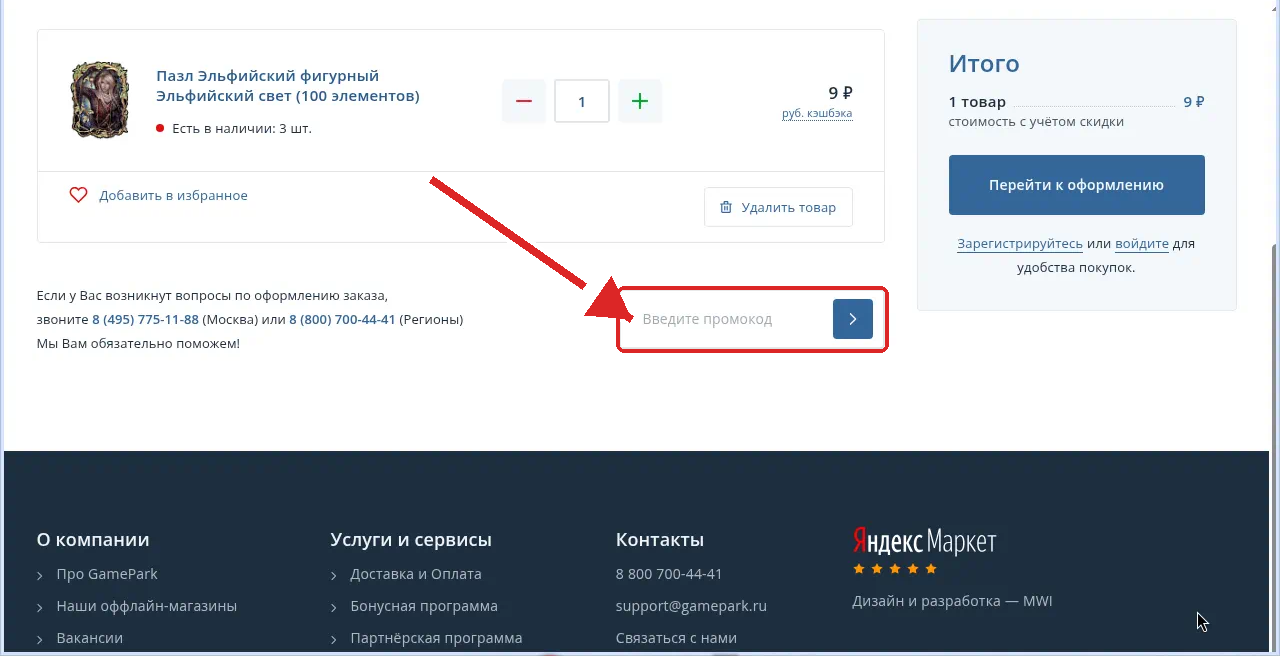The width and height of the screenshot is (1280, 656).
Task: Open Связаться с нами link
Action: (676, 638)
